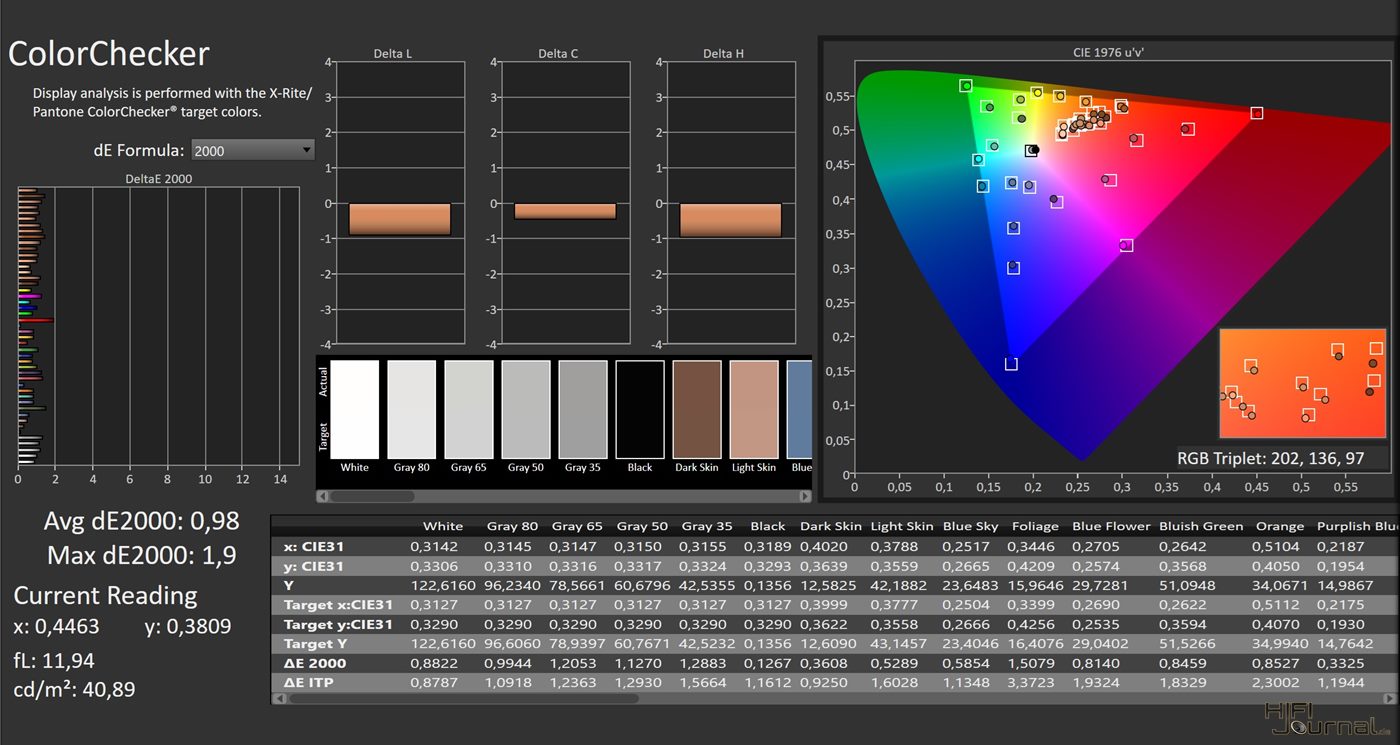Image resolution: width=1400 pixels, height=745 pixels.
Task: Click the Foliage column header
Action: (x=1034, y=526)
